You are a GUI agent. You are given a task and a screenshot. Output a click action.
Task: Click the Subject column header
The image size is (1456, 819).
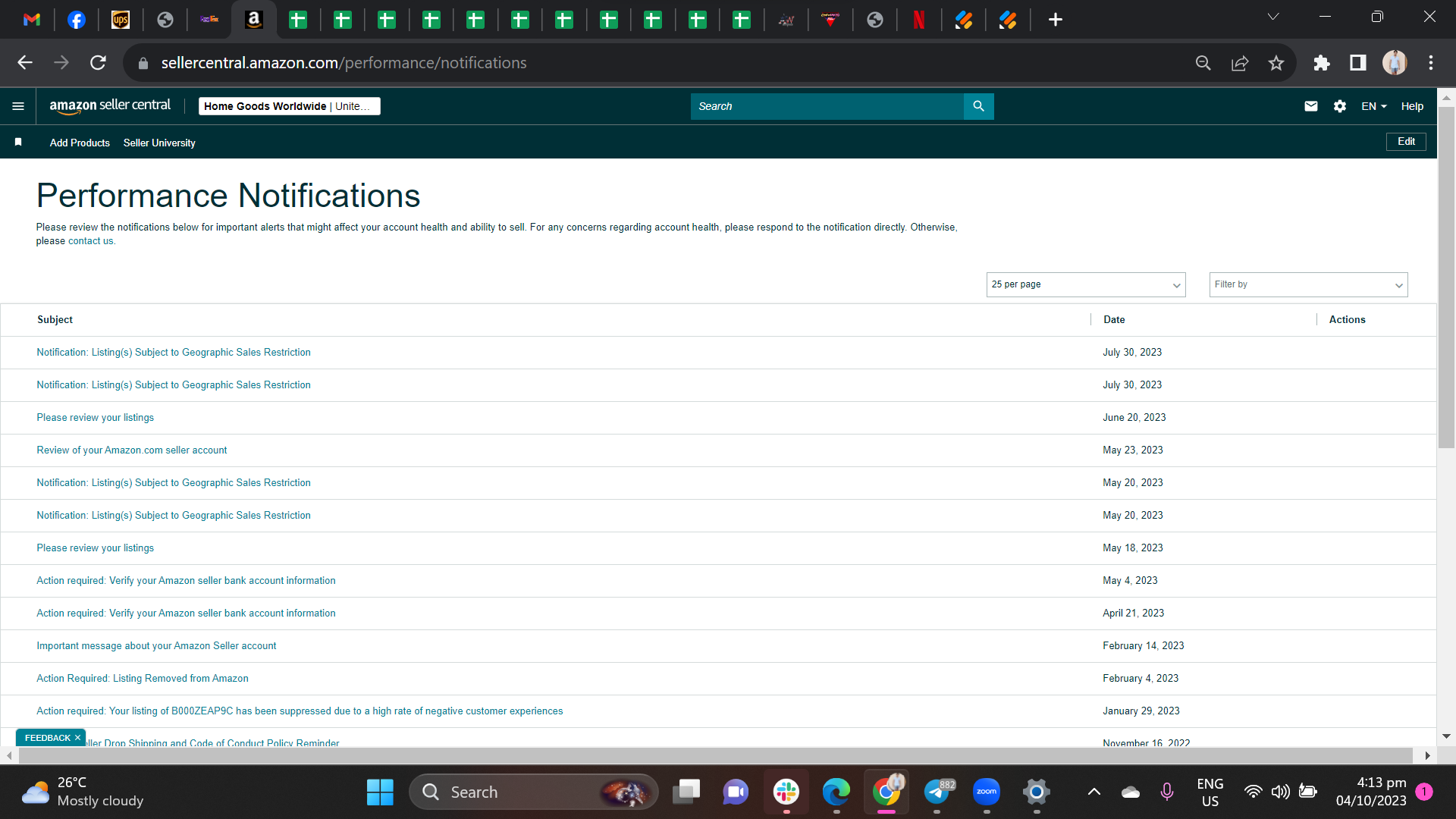(x=55, y=320)
